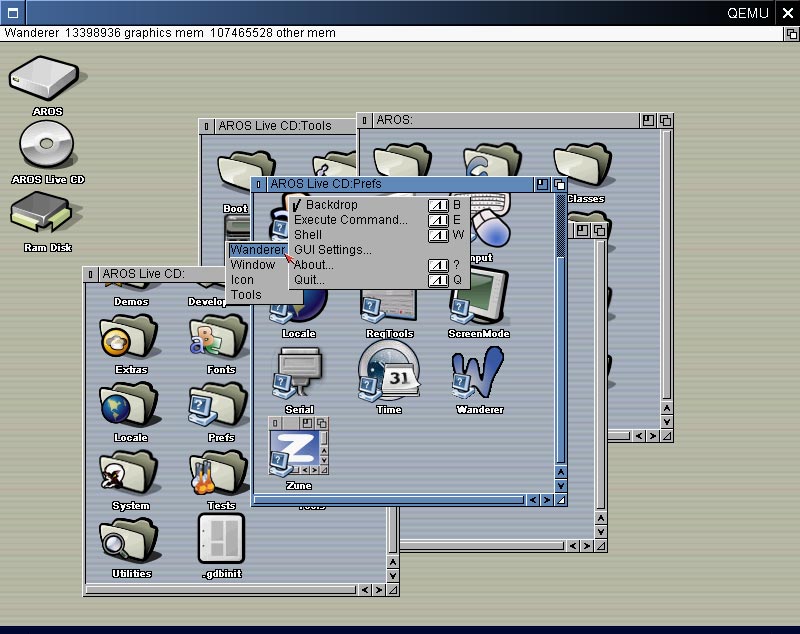This screenshot has height=634, width=800.
Task: Click scroll right arrow in Prefs window
Action: (546, 500)
